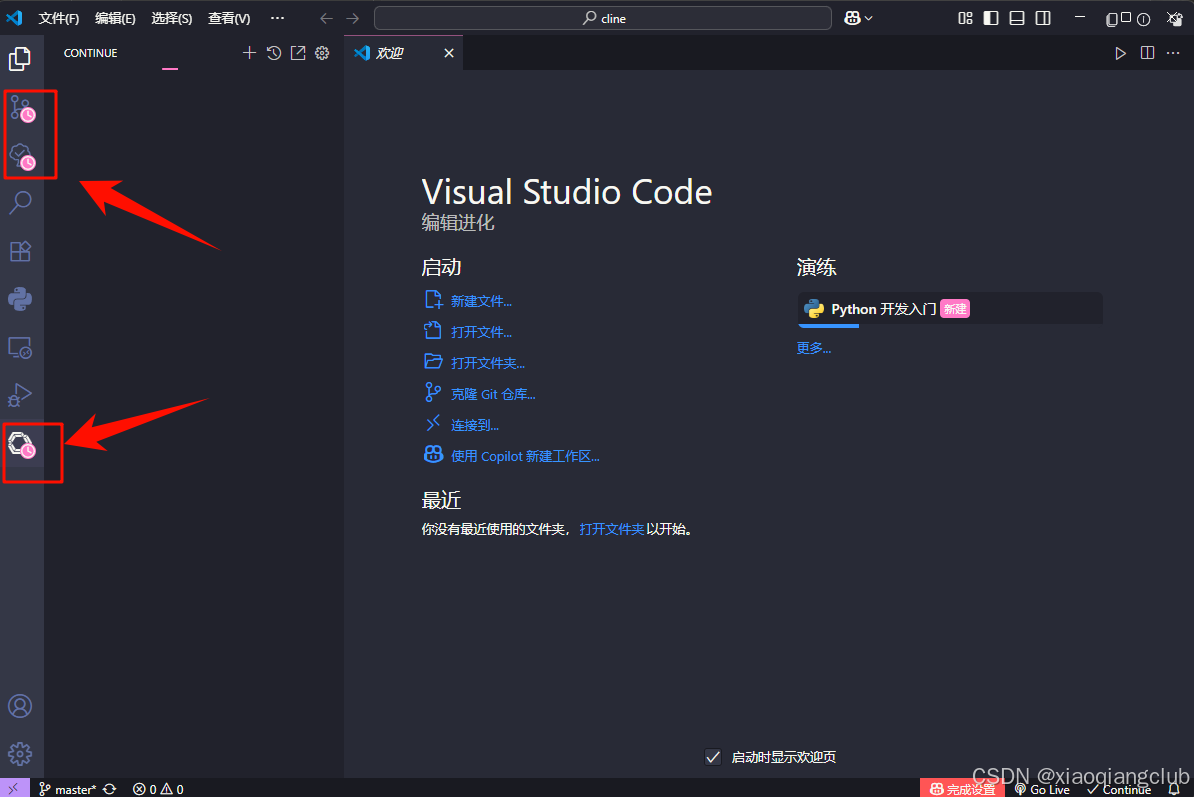
Task: Open the 编辑(E) menu
Action: pos(115,18)
